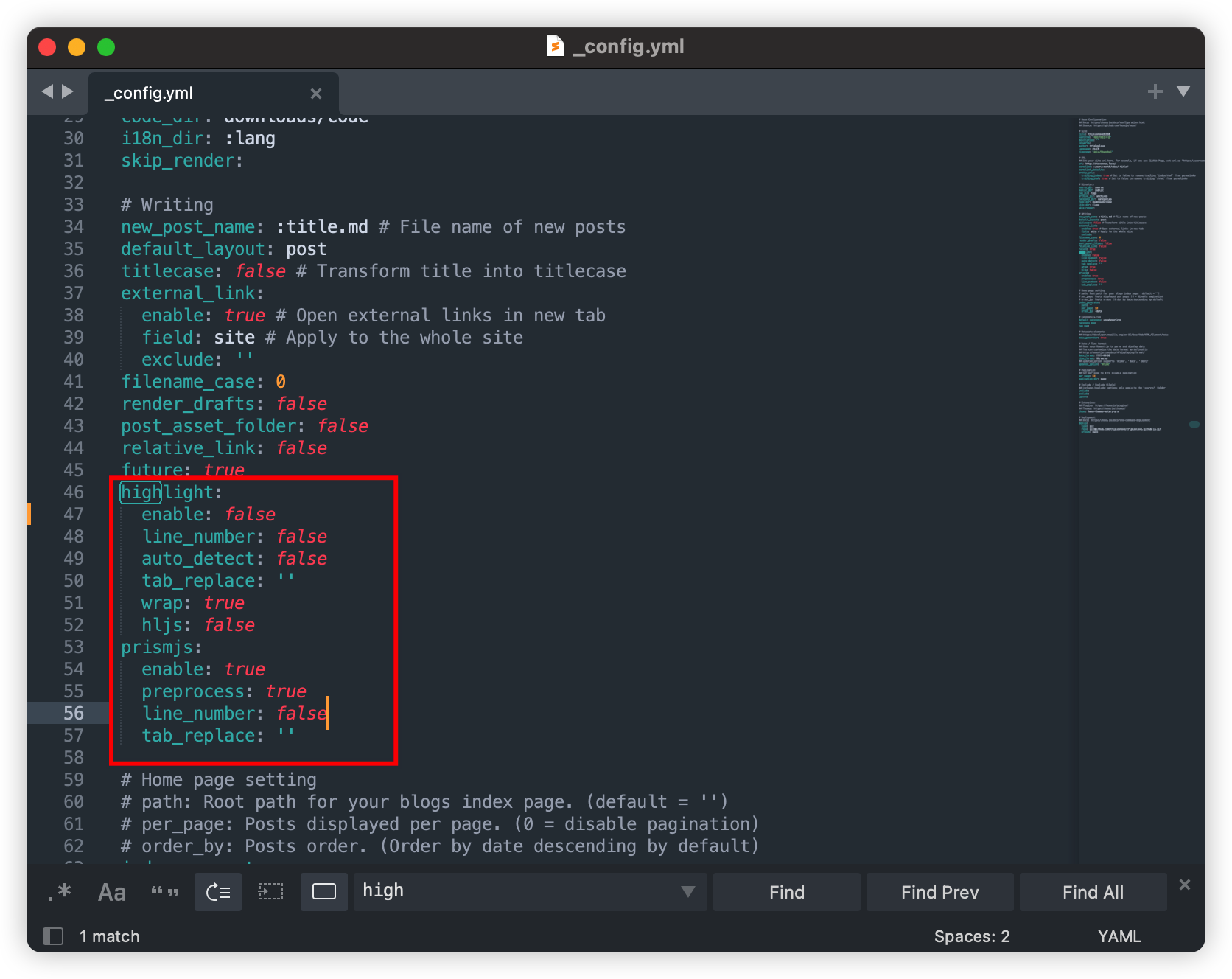Toggle the sidebar icon in status bar

53,936
